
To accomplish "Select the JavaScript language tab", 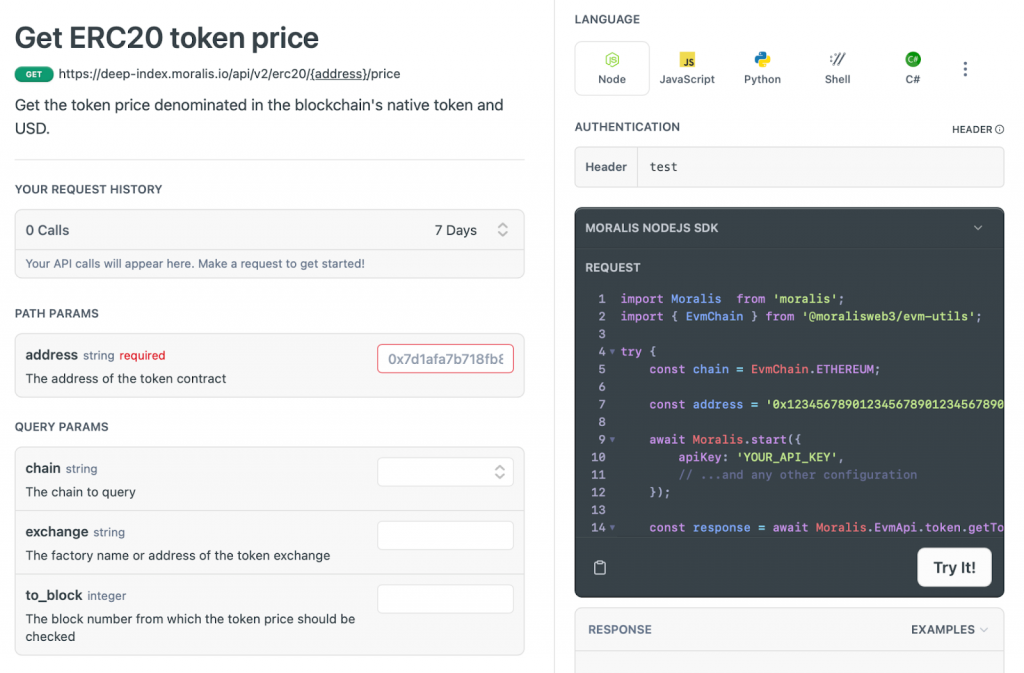I will 687,69.
